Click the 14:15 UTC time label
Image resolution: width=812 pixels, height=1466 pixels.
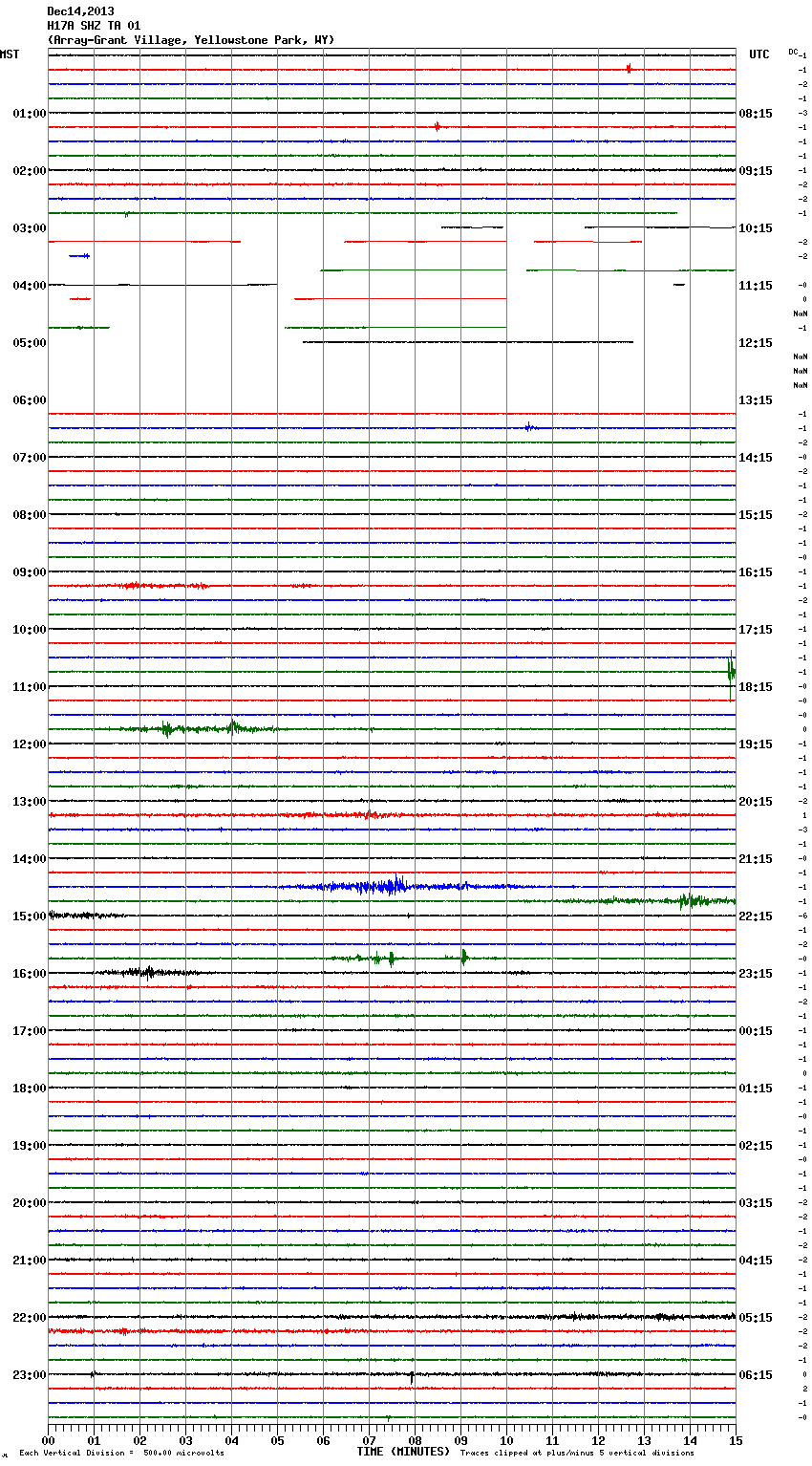pyautogui.click(x=756, y=458)
